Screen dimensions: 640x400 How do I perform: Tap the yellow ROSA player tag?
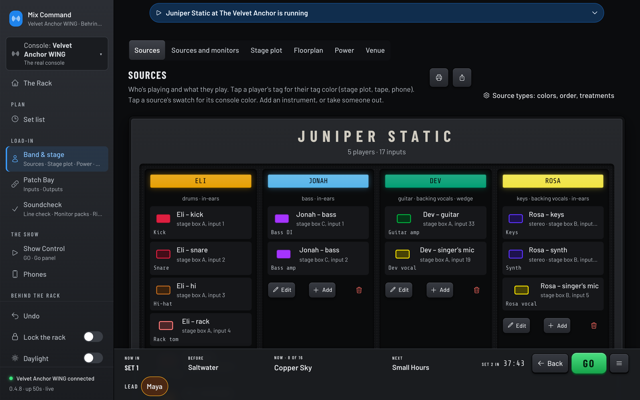(x=553, y=181)
